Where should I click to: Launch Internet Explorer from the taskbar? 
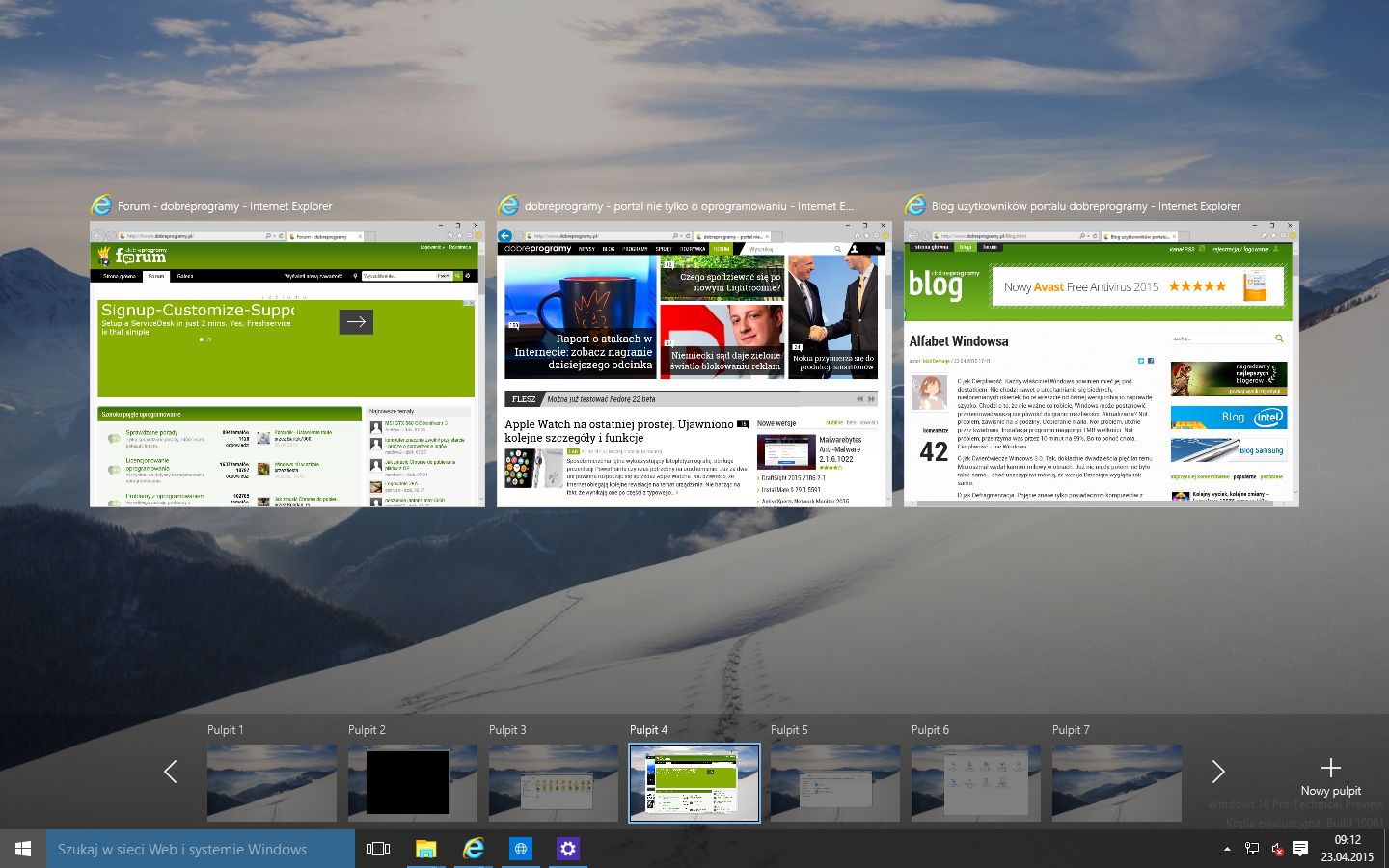point(473,849)
